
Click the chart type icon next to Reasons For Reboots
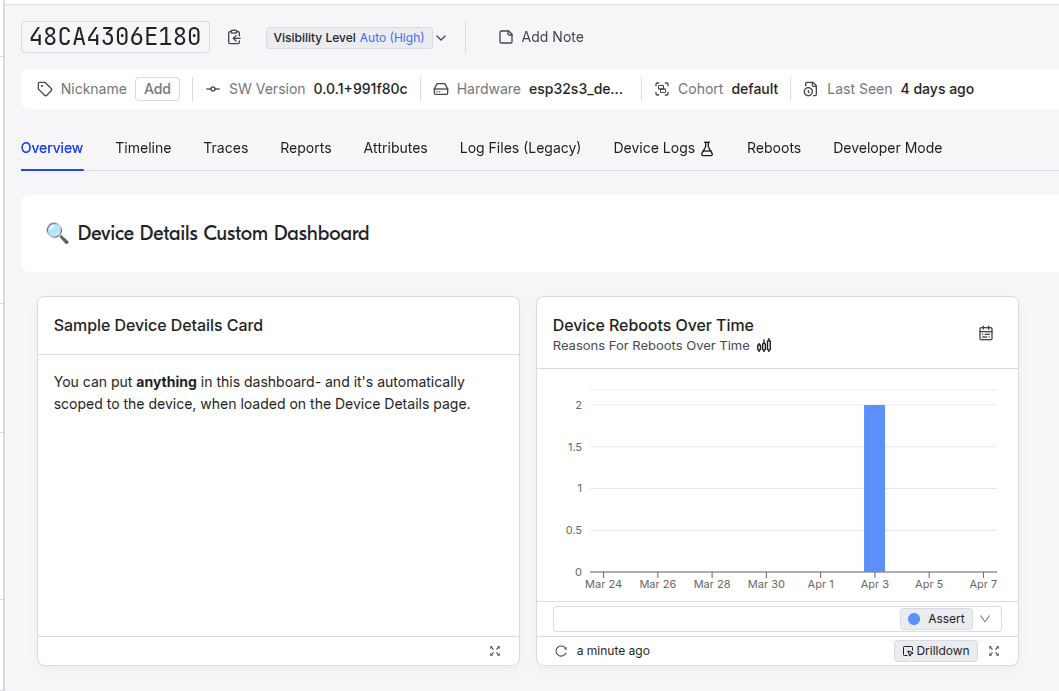coord(762,345)
